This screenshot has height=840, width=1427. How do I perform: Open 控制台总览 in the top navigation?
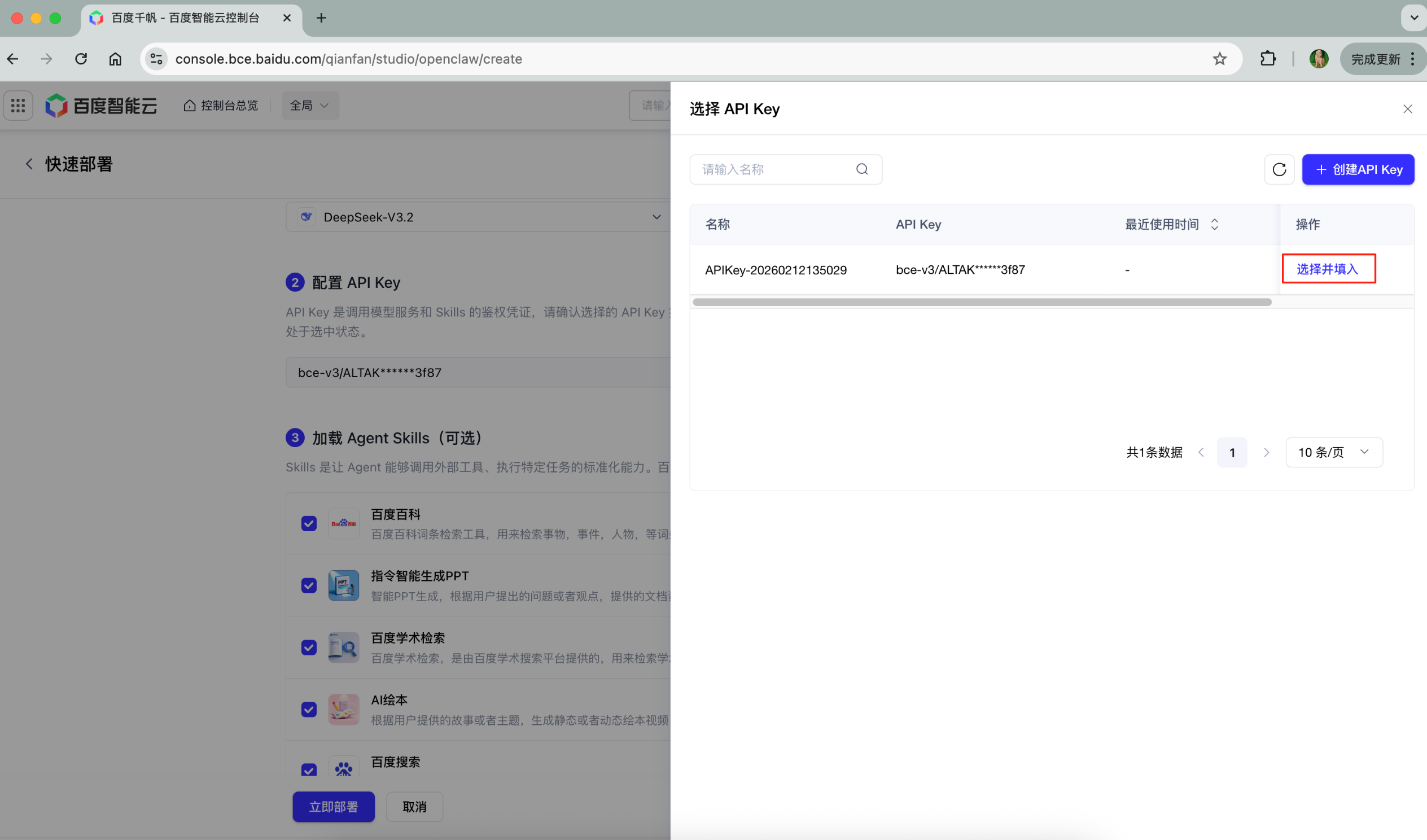[x=221, y=106]
